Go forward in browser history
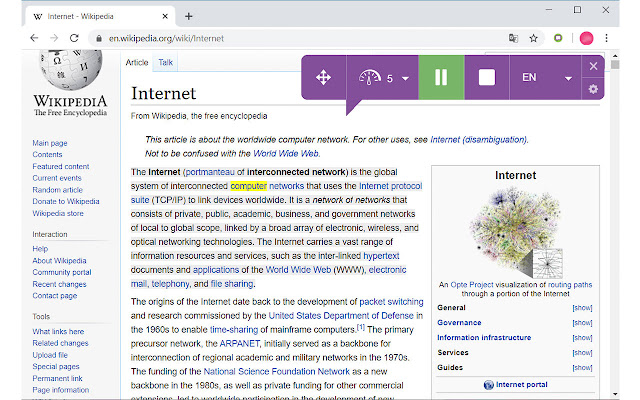Image resolution: width=640 pixels, height=400 pixels. (x=54, y=38)
